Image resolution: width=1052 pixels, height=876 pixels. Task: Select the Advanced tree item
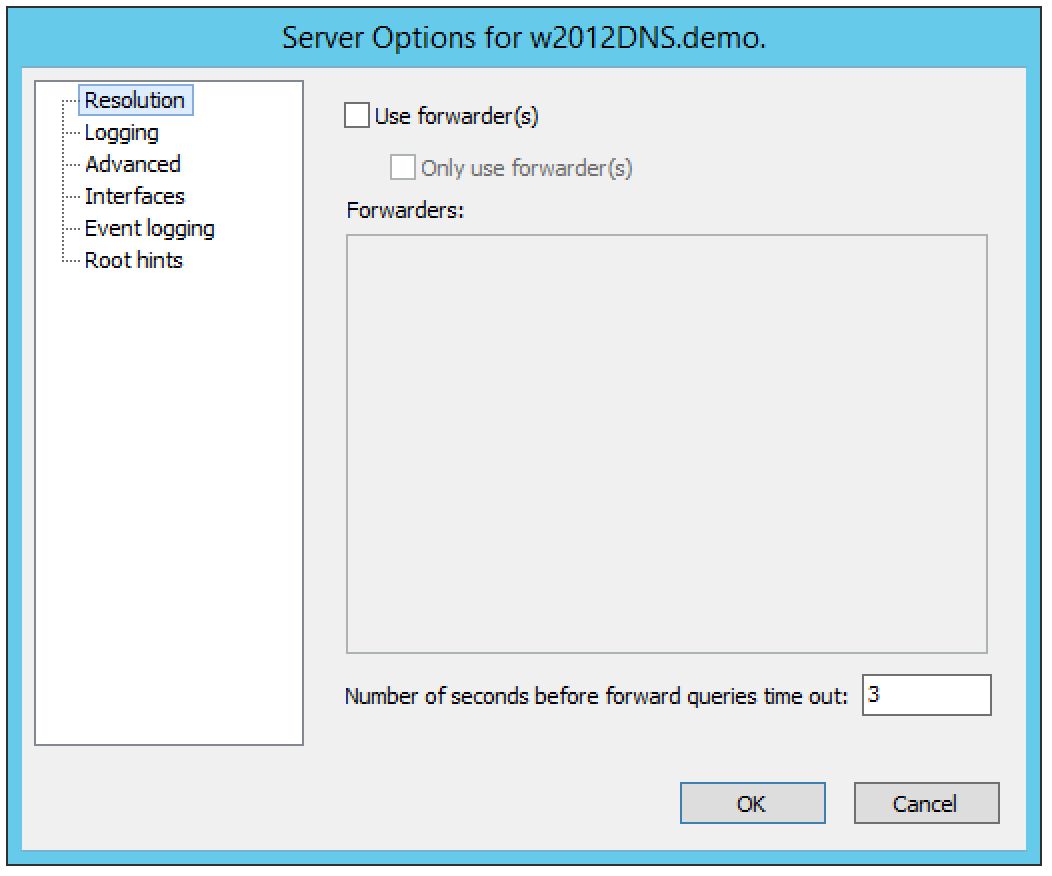[132, 164]
